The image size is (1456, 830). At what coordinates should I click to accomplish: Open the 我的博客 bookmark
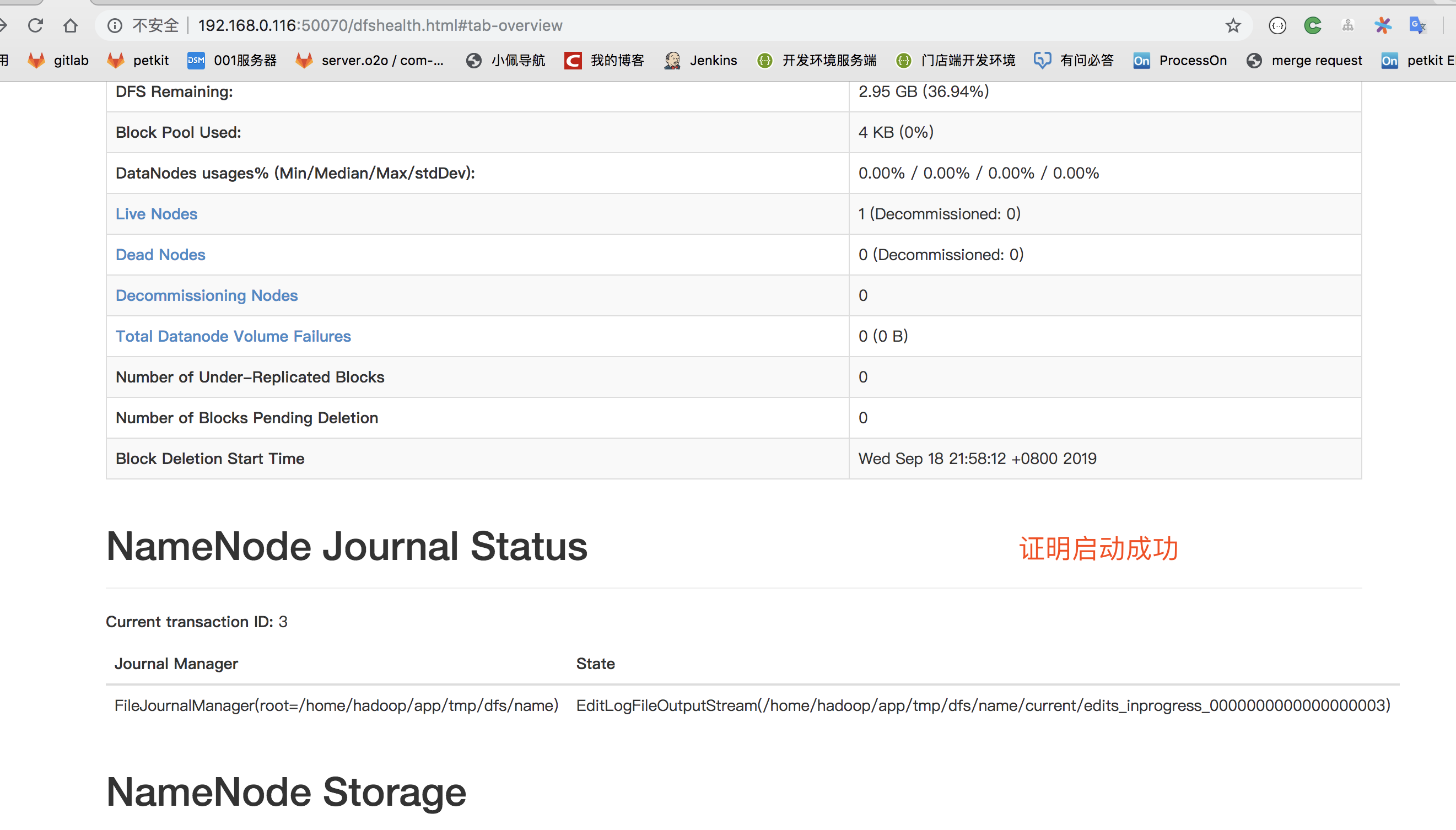point(604,61)
